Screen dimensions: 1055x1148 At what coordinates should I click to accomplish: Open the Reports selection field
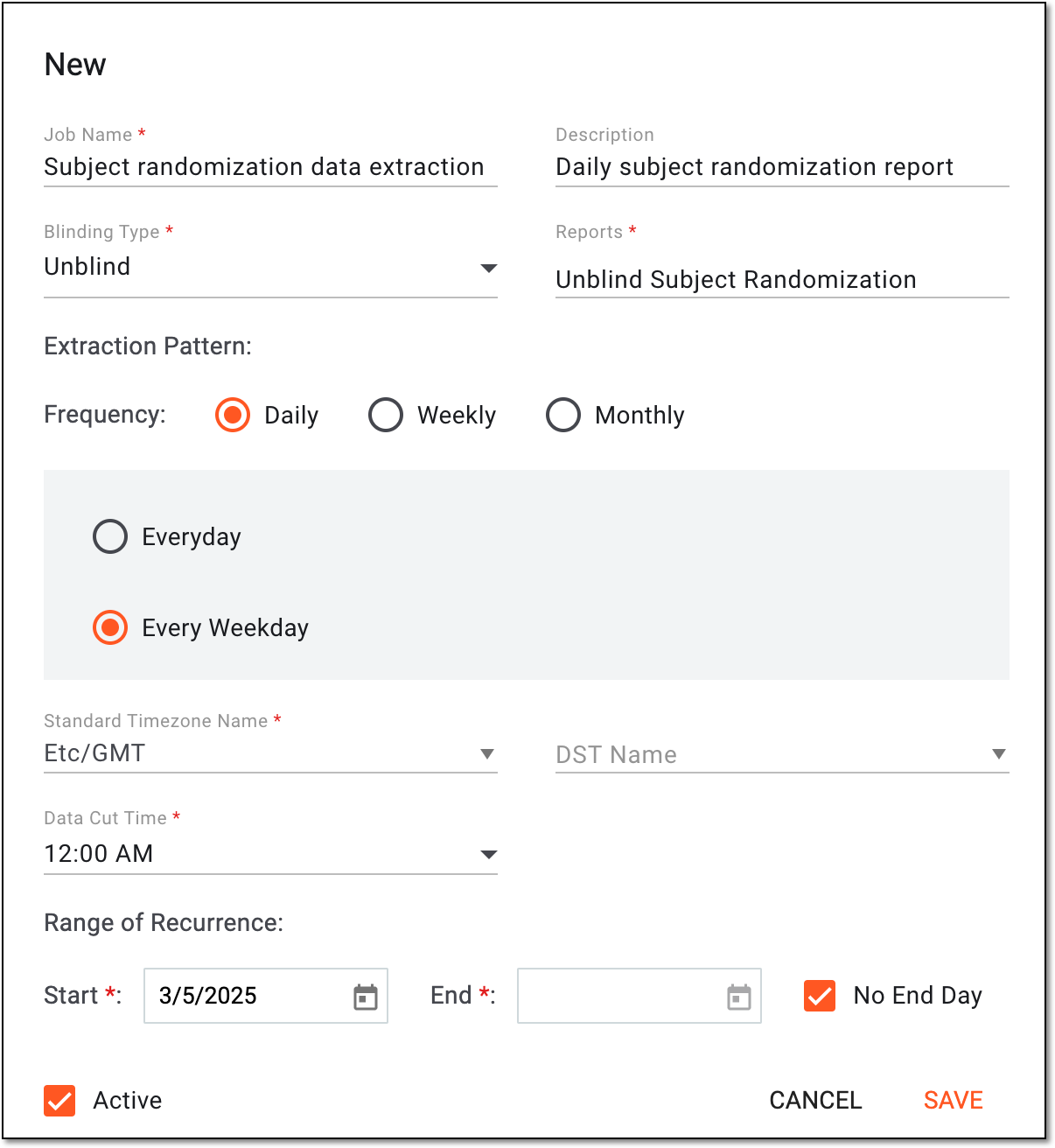point(782,279)
